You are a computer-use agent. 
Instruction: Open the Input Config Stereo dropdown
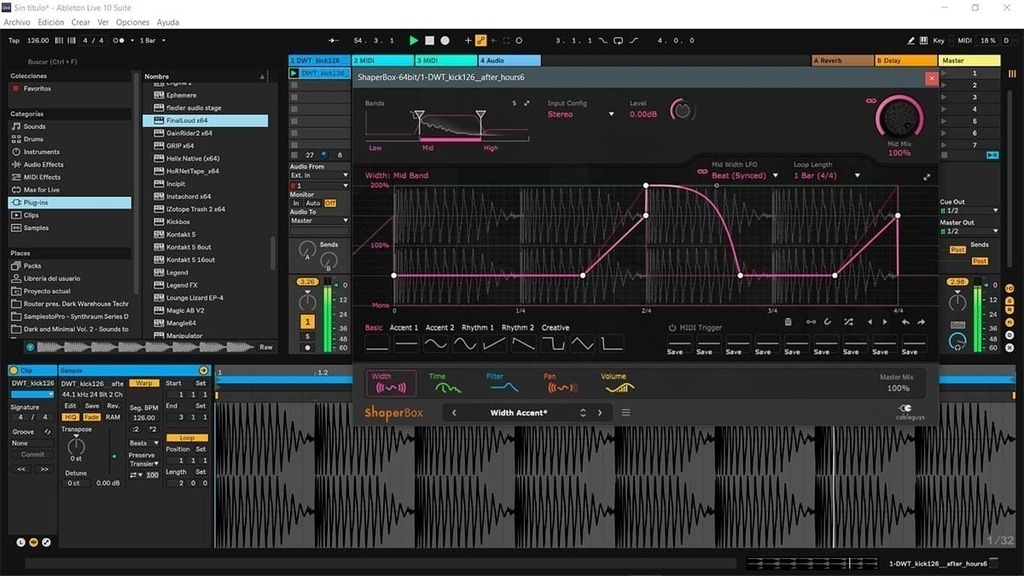[x=581, y=114]
